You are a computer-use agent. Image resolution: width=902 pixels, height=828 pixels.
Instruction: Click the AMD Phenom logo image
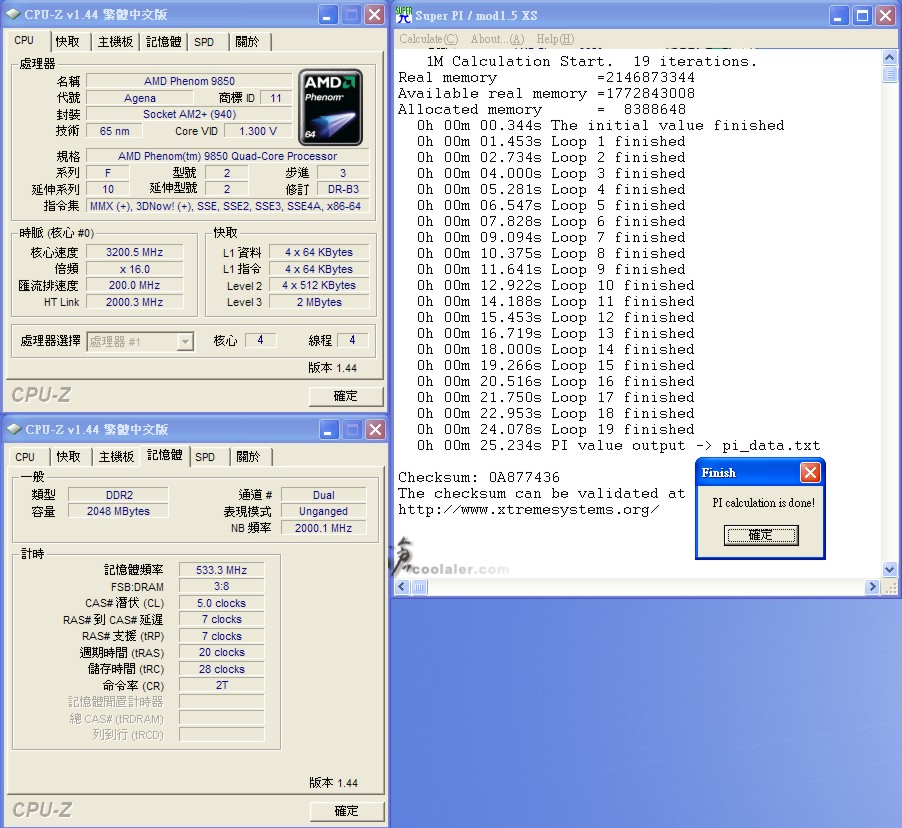coord(330,108)
